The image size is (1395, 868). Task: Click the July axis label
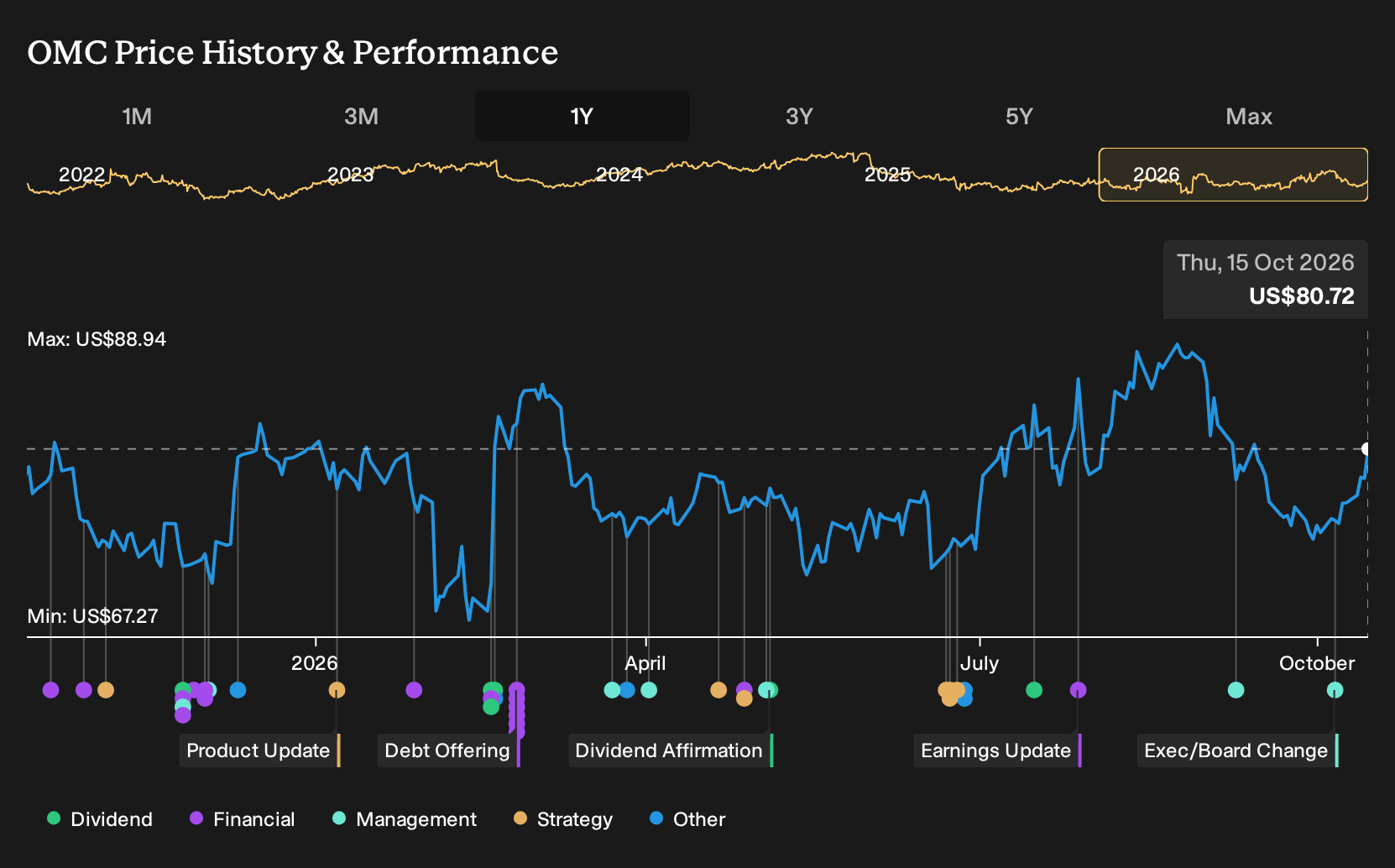pyautogui.click(x=980, y=663)
